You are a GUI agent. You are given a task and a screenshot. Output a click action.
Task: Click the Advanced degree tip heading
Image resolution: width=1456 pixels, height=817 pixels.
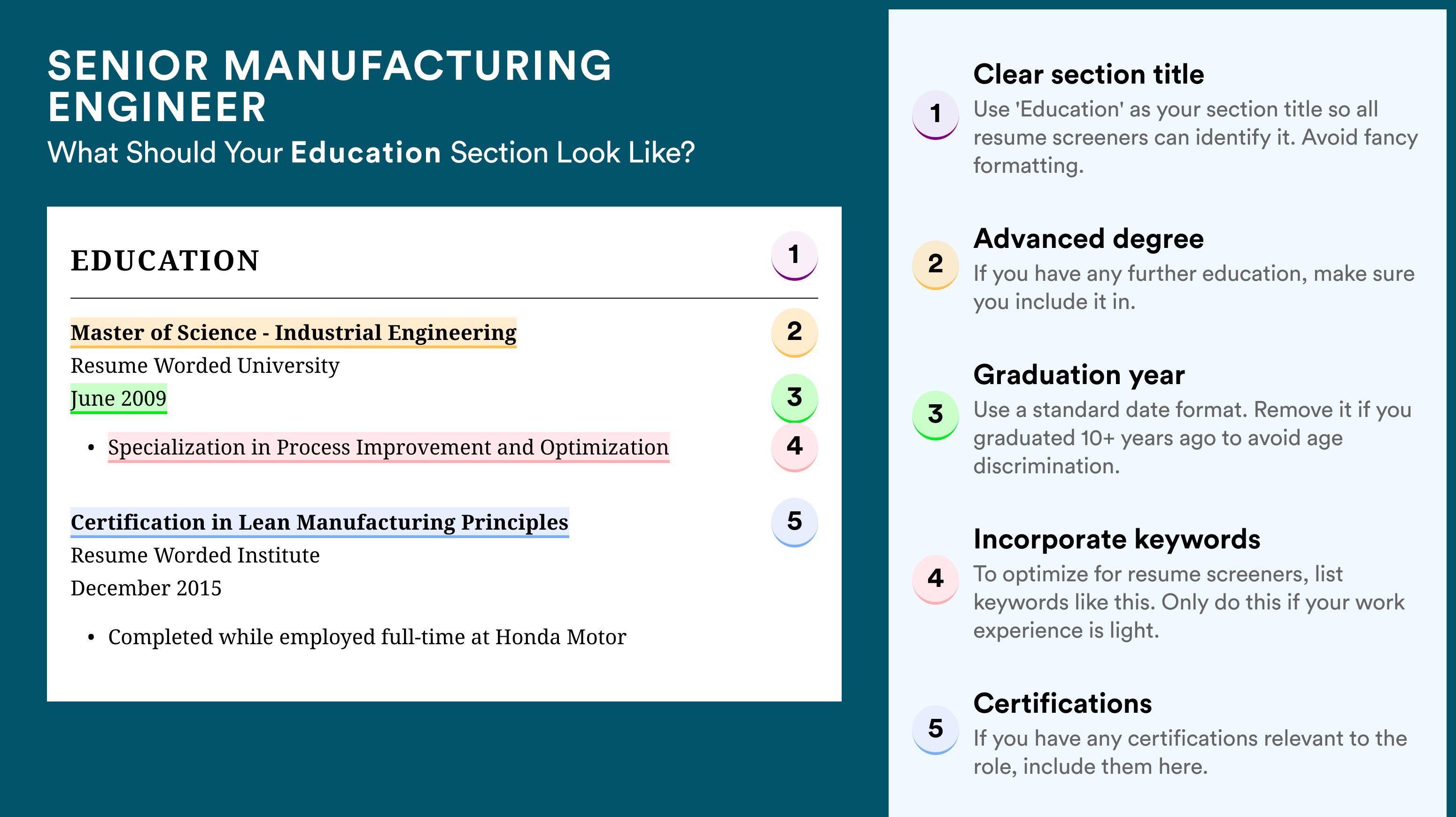[1088, 239]
